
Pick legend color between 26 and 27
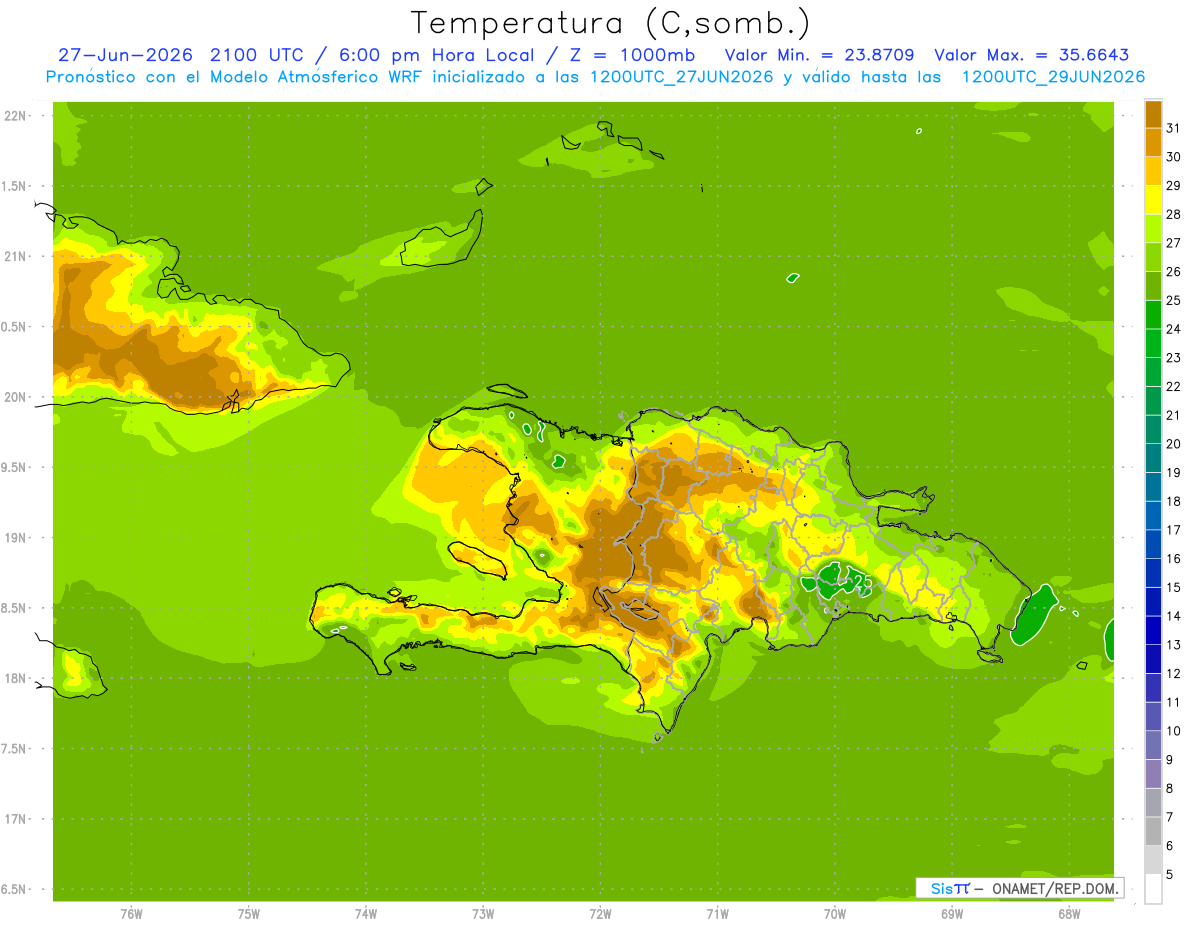click(x=1153, y=257)
